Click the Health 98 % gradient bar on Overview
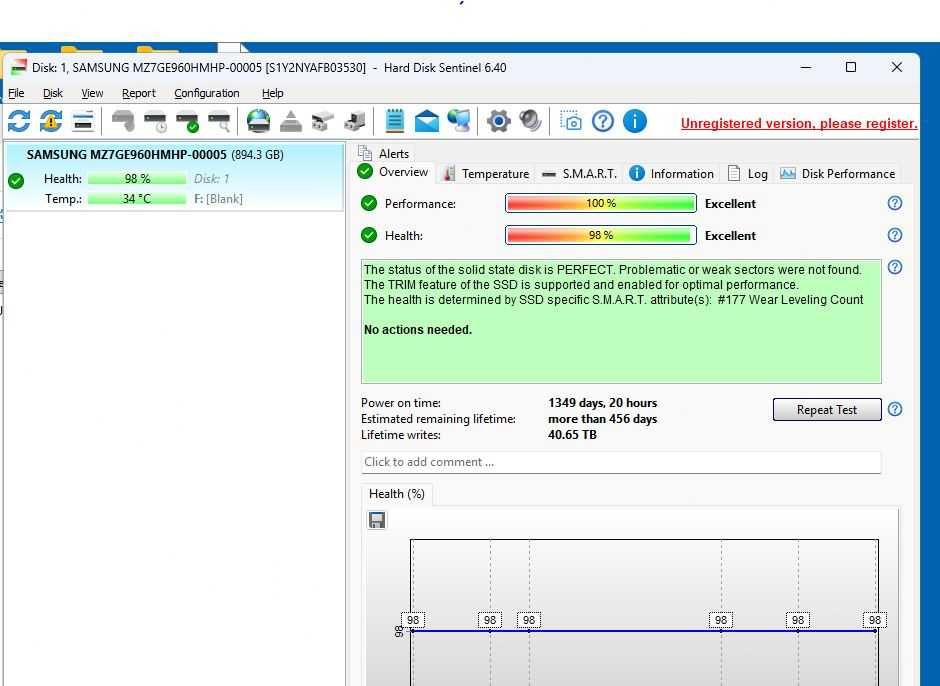Viewport: 940px width, 686px height. [x=601, y=235]
